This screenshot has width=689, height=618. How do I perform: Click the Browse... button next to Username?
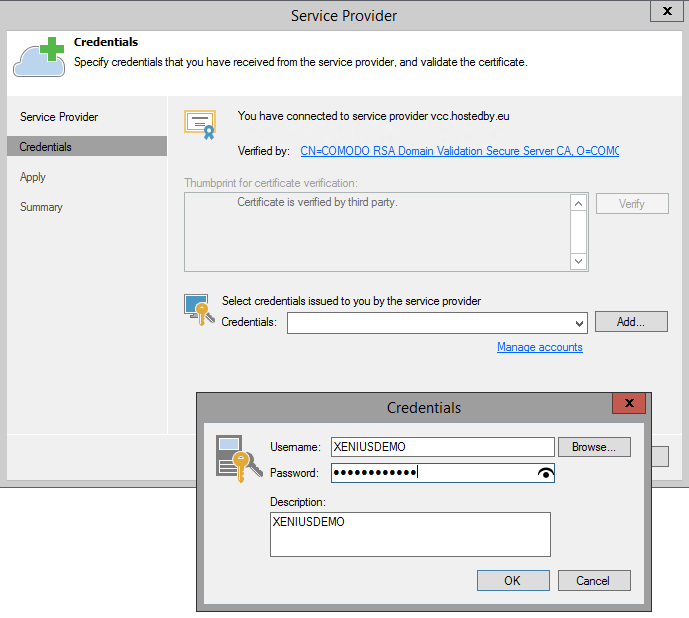[x=594, y=447]
